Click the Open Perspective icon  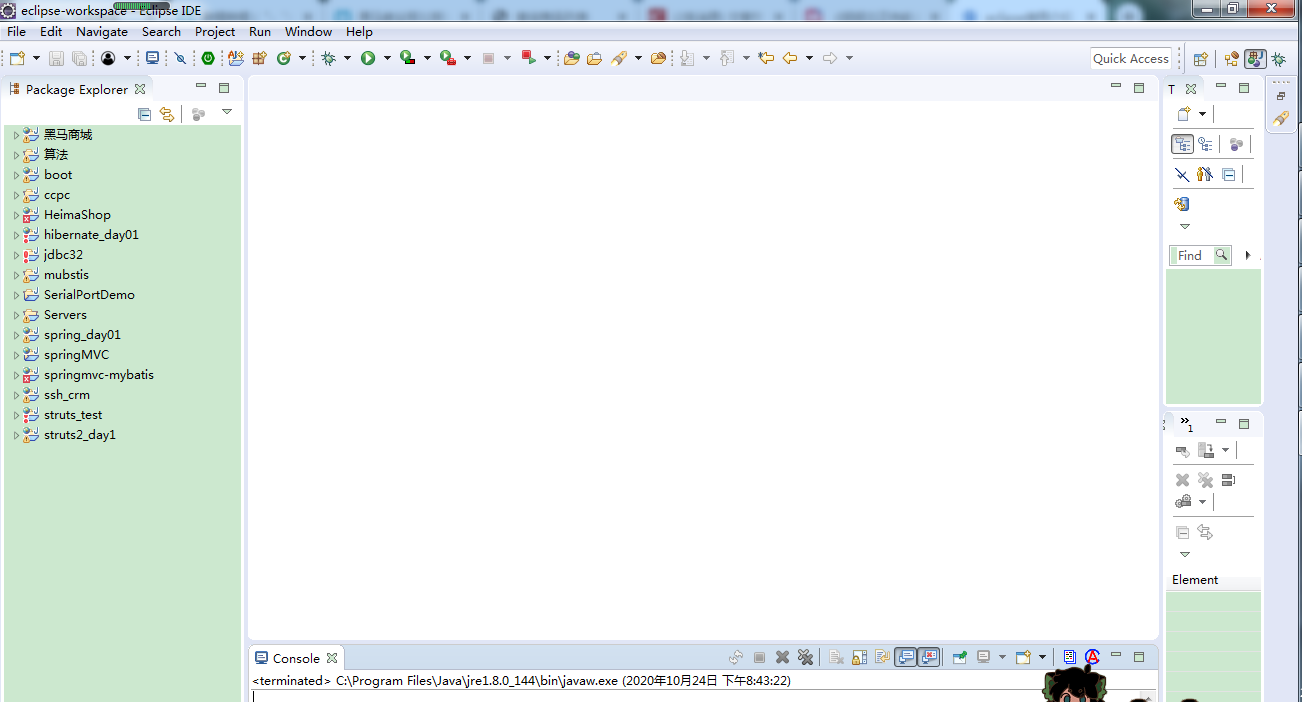pos(1201,59)
